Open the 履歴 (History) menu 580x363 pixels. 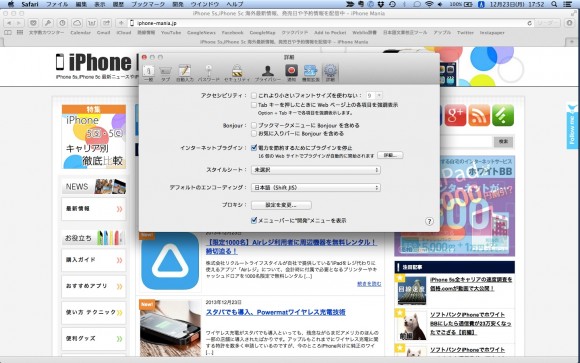tap(118, 4)
